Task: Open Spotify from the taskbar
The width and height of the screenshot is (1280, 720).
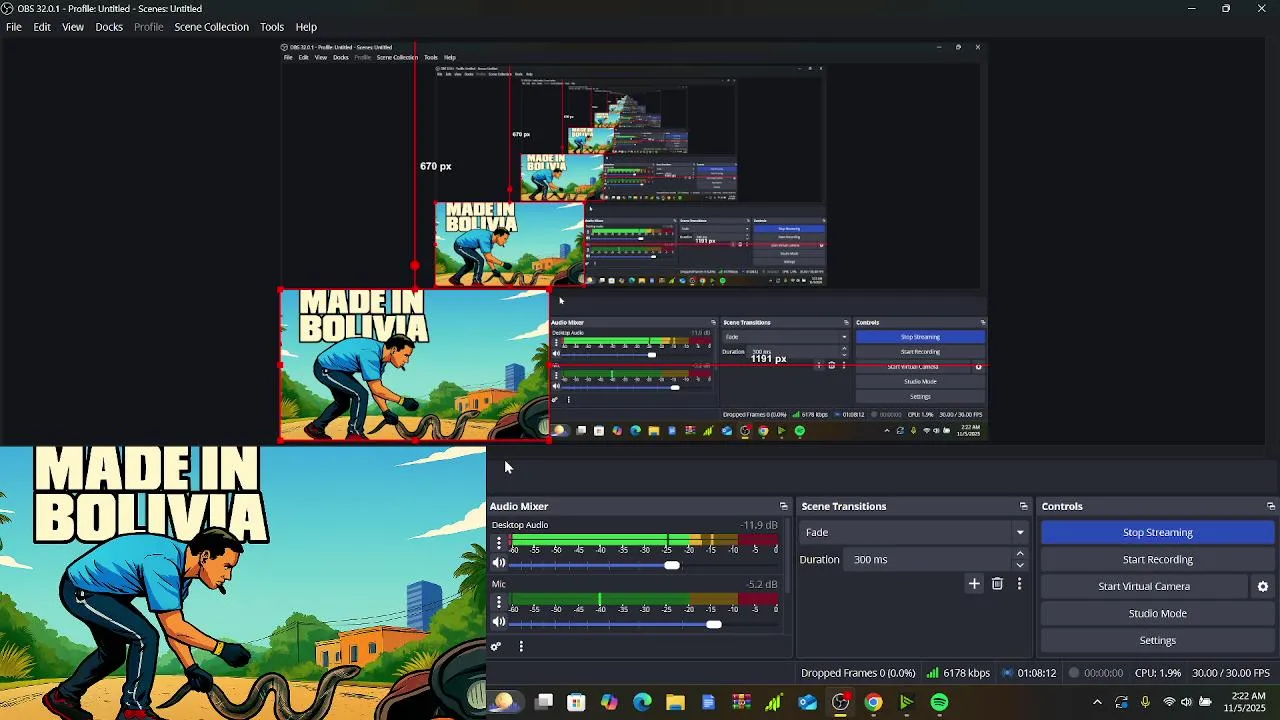Action: 939,702
